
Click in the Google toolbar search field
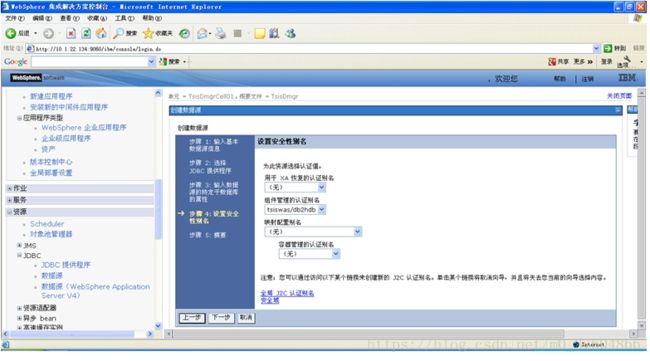pyautogui.click(x=90, y=62)
